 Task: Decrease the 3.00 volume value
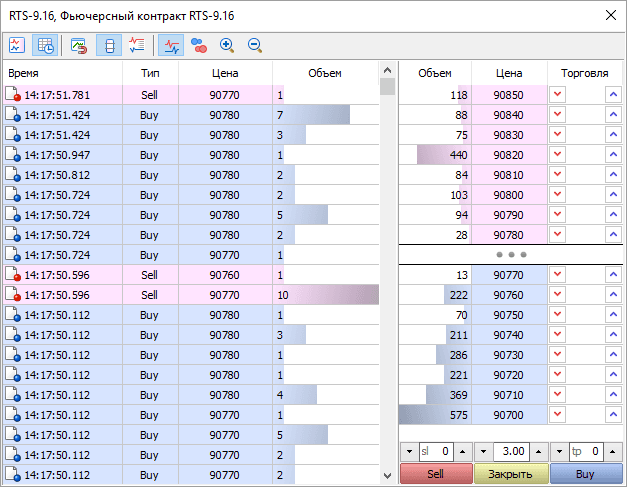point(483,452)
